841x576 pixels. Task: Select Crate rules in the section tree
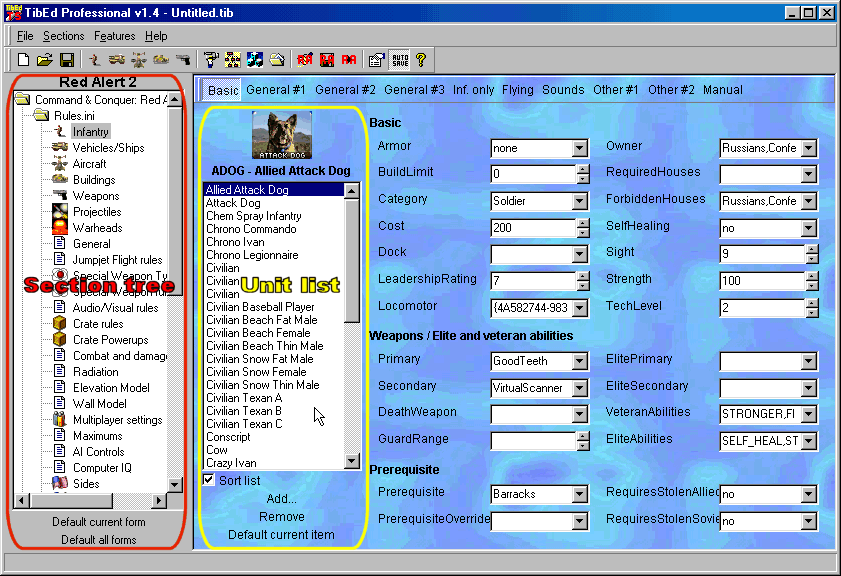(98, 324)
